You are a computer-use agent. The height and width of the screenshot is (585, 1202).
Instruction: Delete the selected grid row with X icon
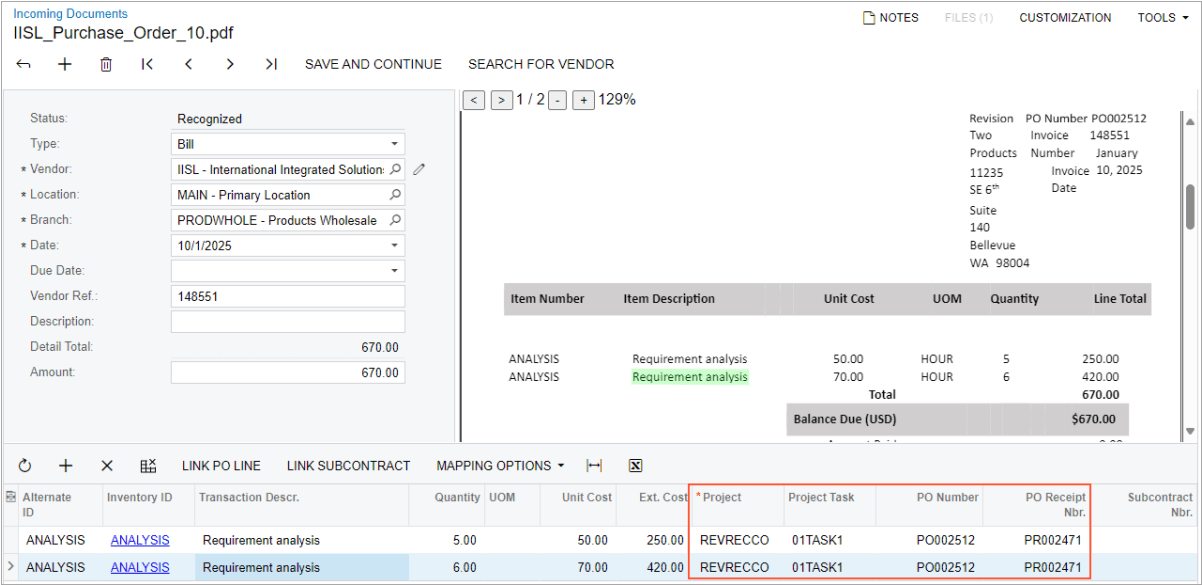coord(107,466)
